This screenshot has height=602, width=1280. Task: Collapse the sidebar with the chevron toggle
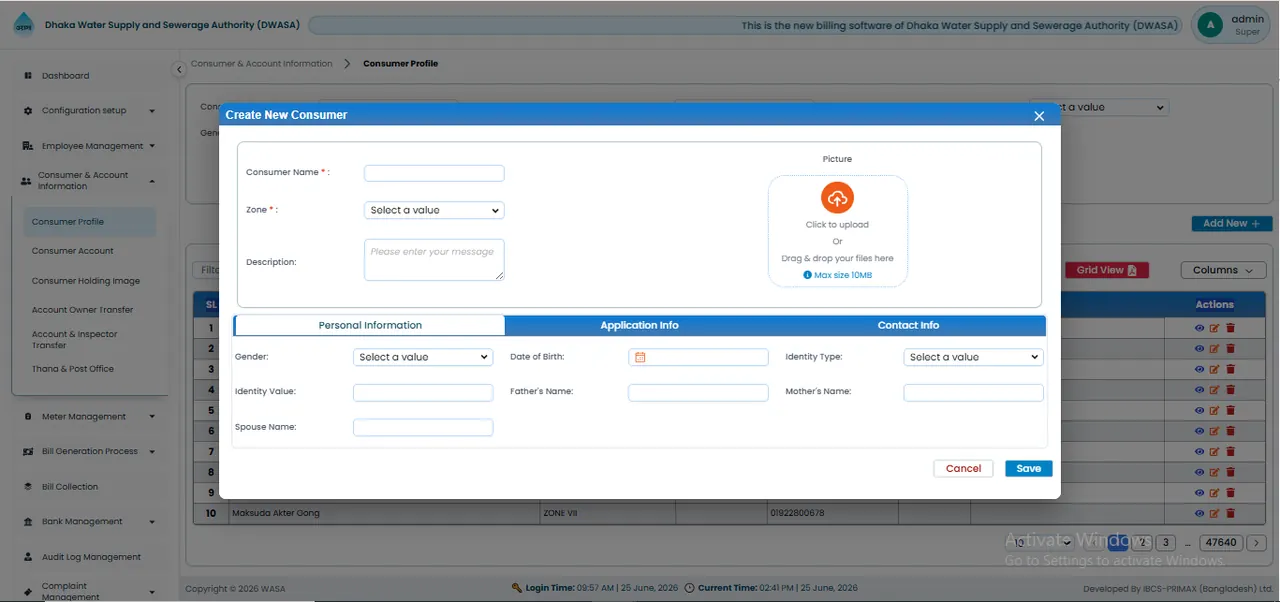coord(179,70)
